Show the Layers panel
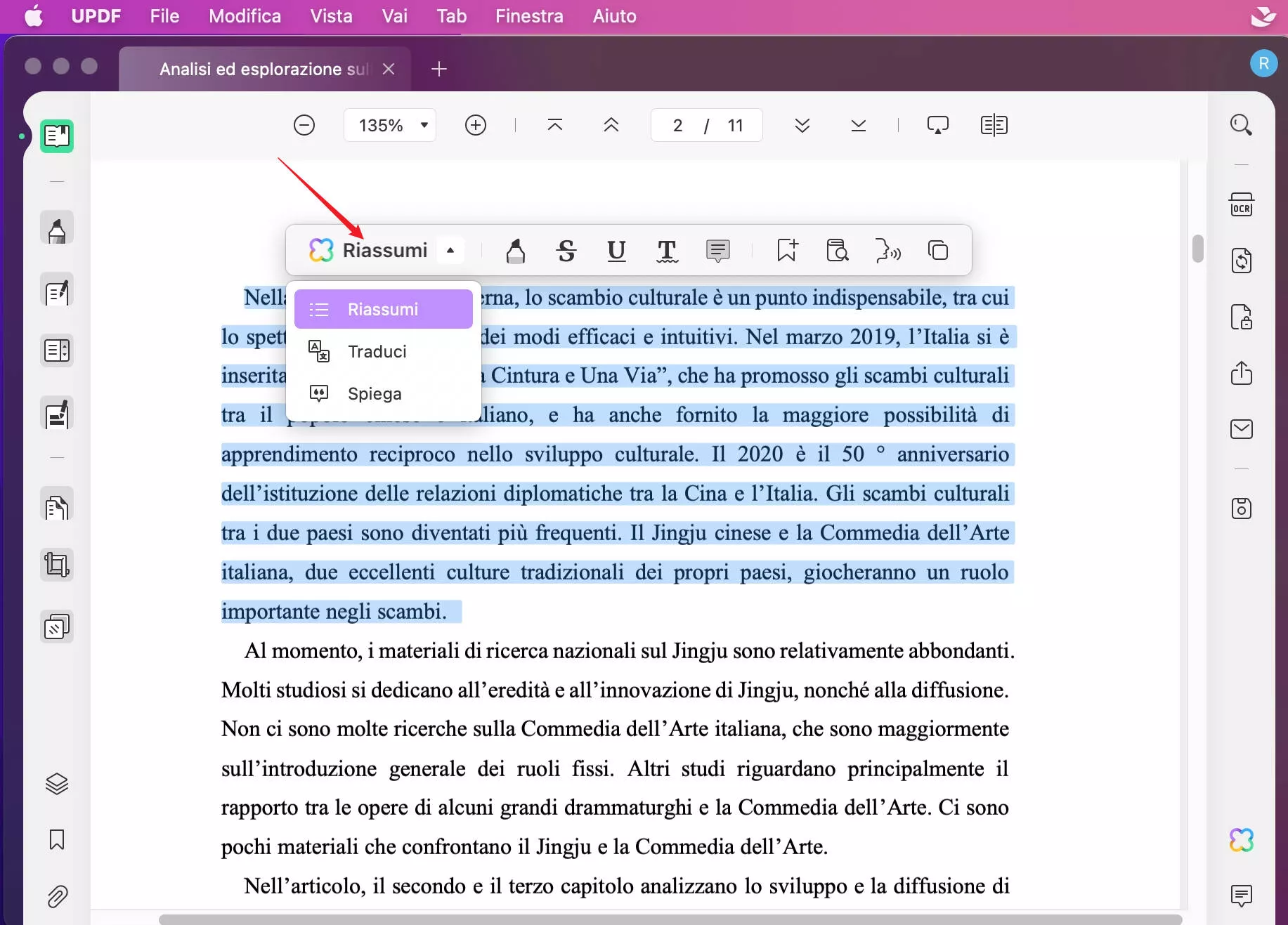The image size is (1288, 925). tap(57, 783)
